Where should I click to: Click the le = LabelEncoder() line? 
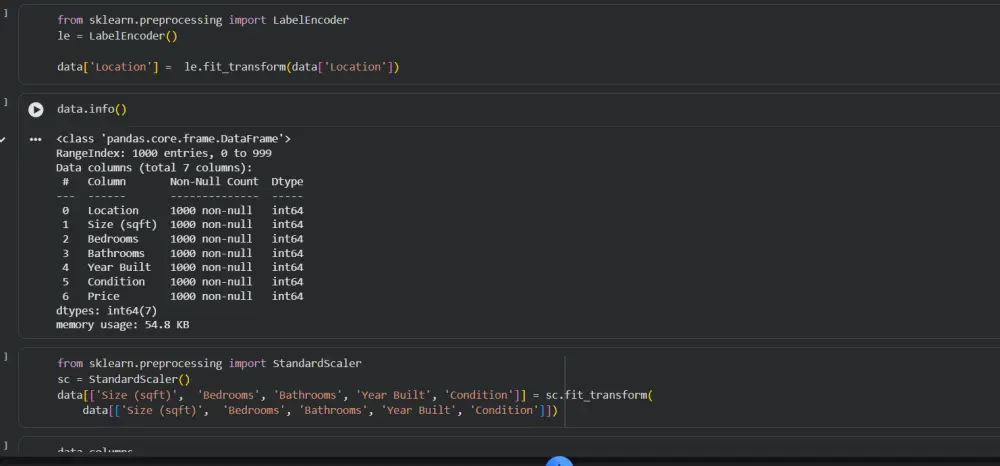(x=117, y=36)
